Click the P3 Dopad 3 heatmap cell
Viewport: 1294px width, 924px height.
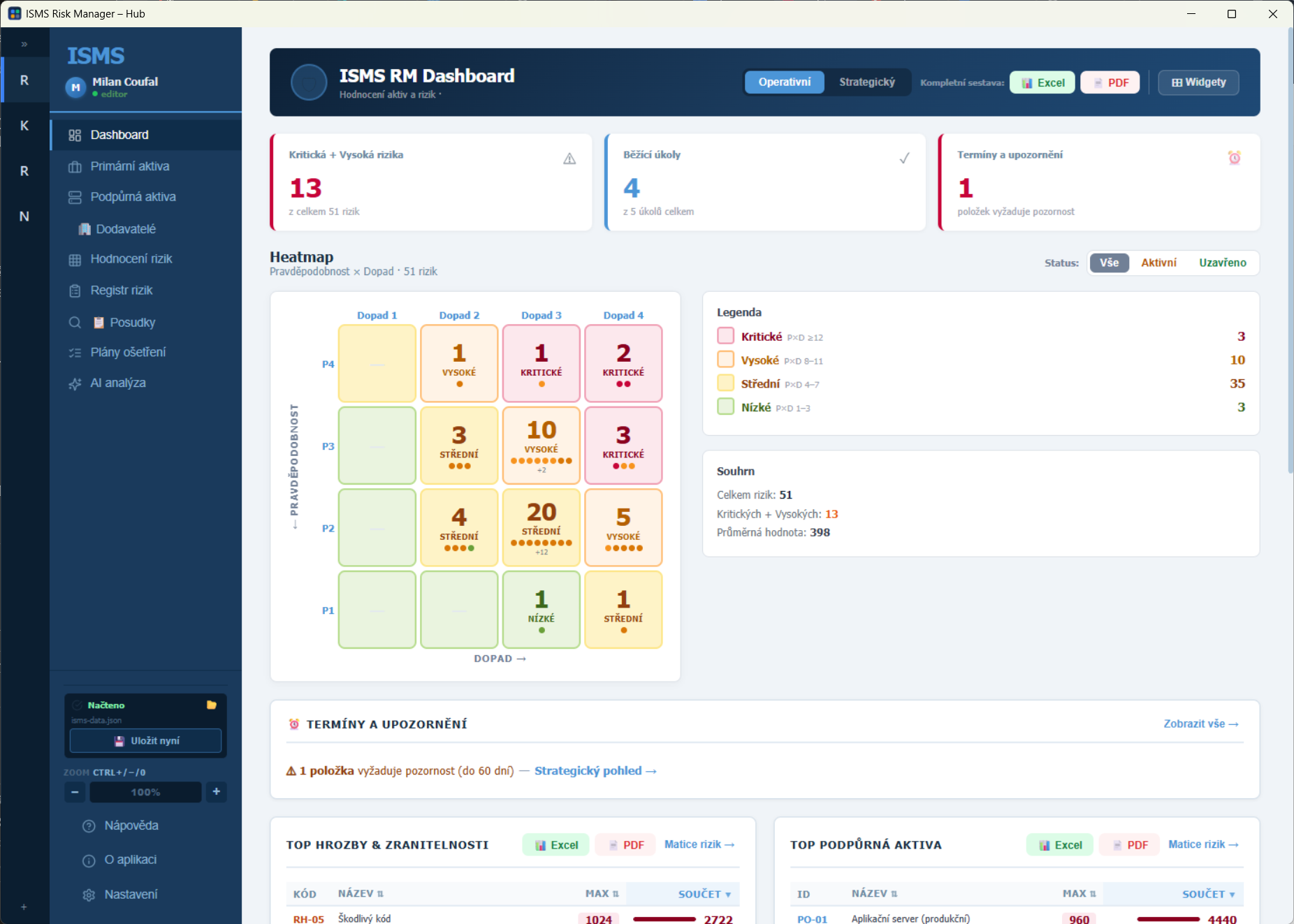541,446
